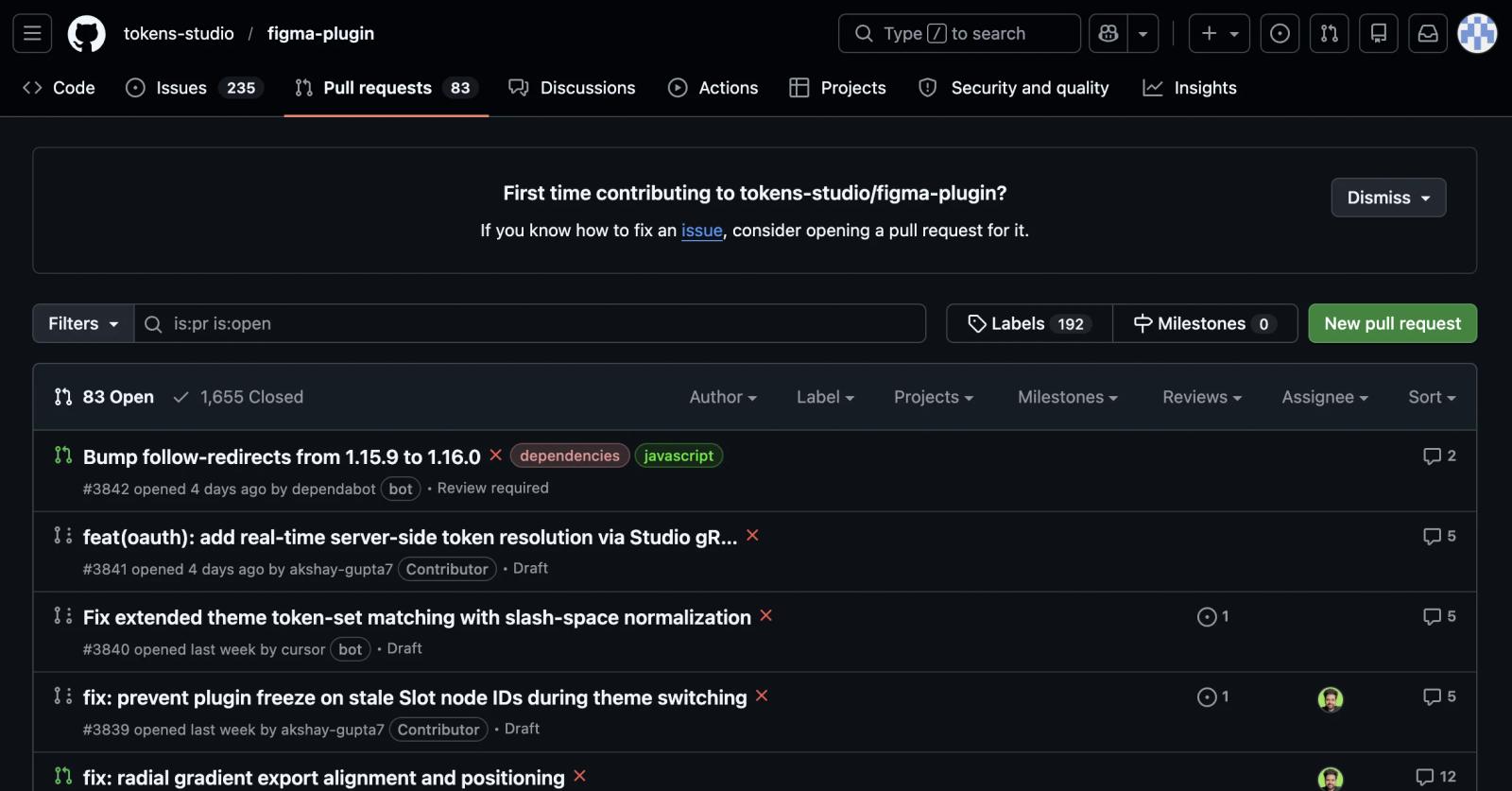This screenshot has width=1512, height=791.
Task: Open the cursor author link on #3840
Action: [303, 649]
